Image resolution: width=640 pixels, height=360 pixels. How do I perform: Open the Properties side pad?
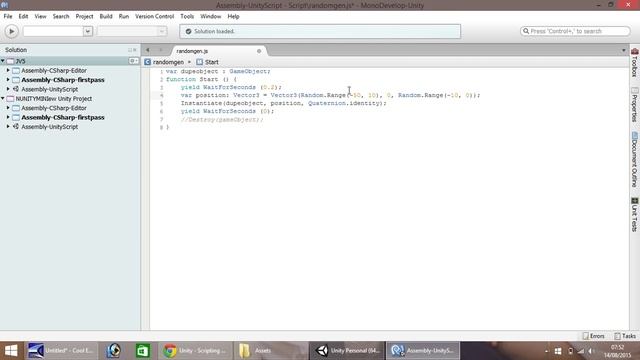coord(635,104)
